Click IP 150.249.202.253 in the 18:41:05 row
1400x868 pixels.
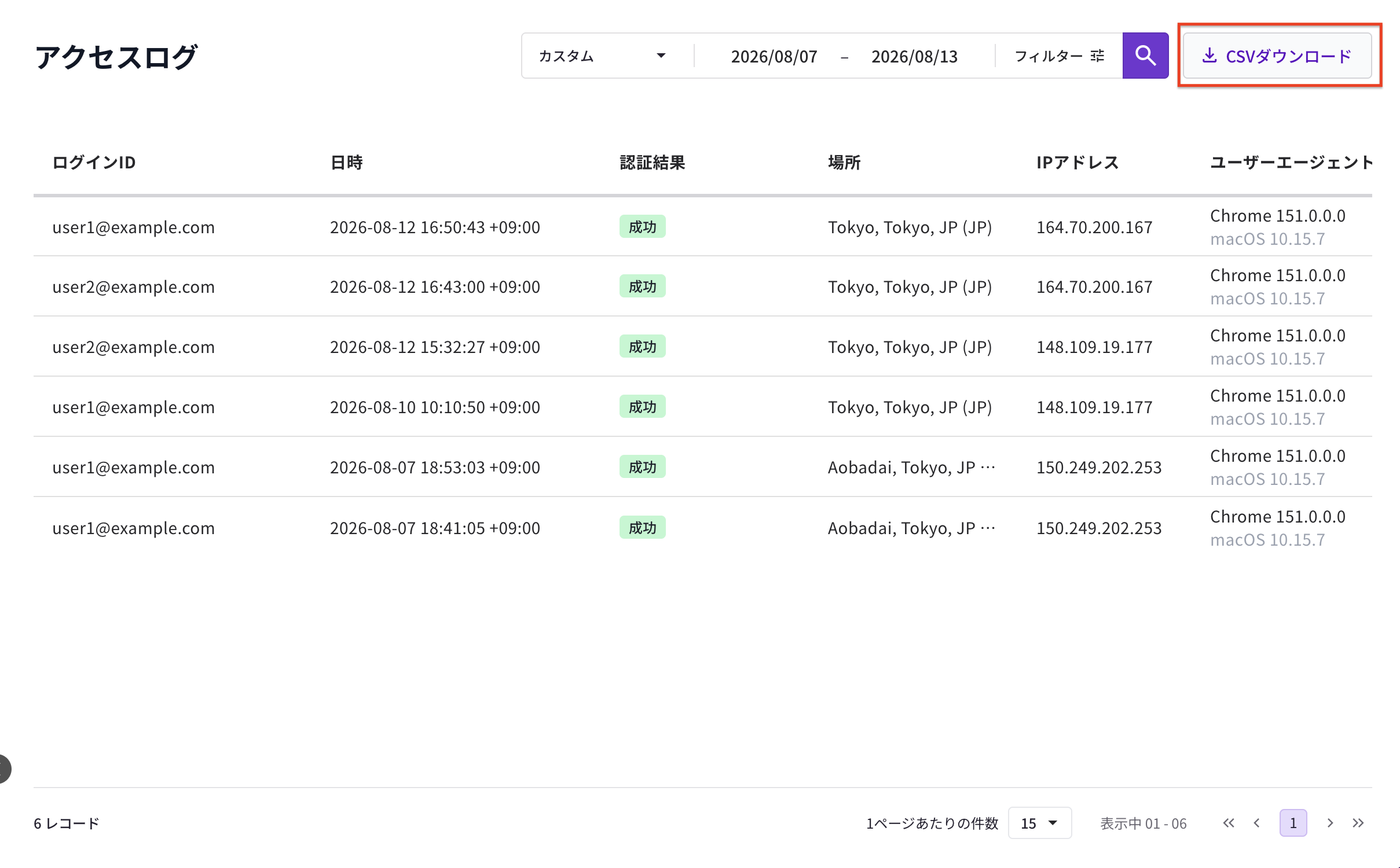point(1099,528)
